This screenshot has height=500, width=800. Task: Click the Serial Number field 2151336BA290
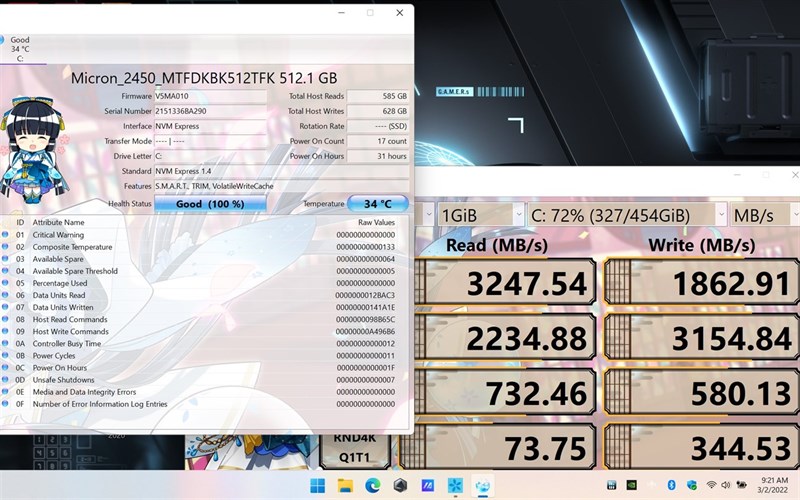[210, 111]
